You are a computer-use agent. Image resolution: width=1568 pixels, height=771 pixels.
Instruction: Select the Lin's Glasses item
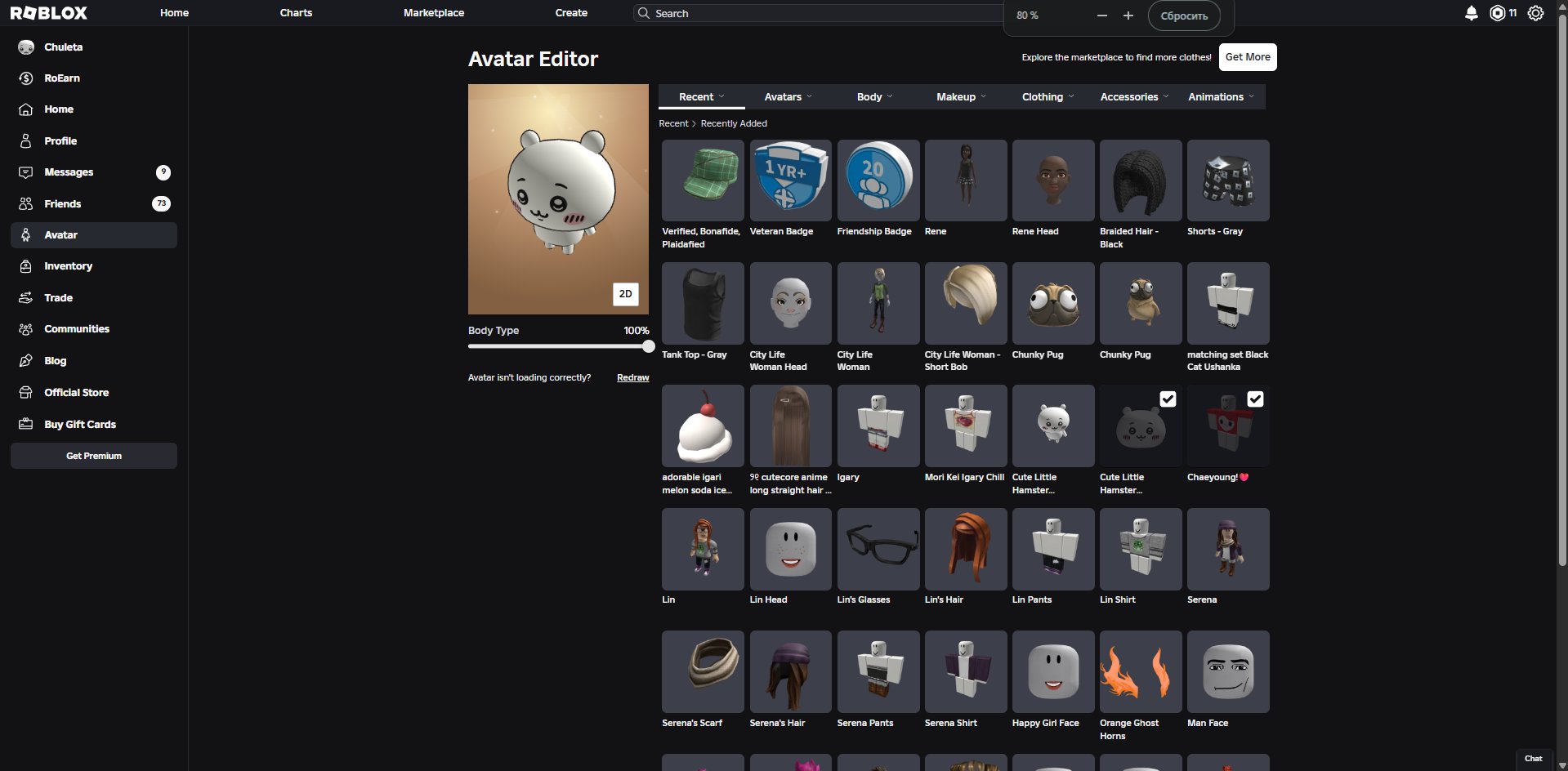tap(878, 549)
